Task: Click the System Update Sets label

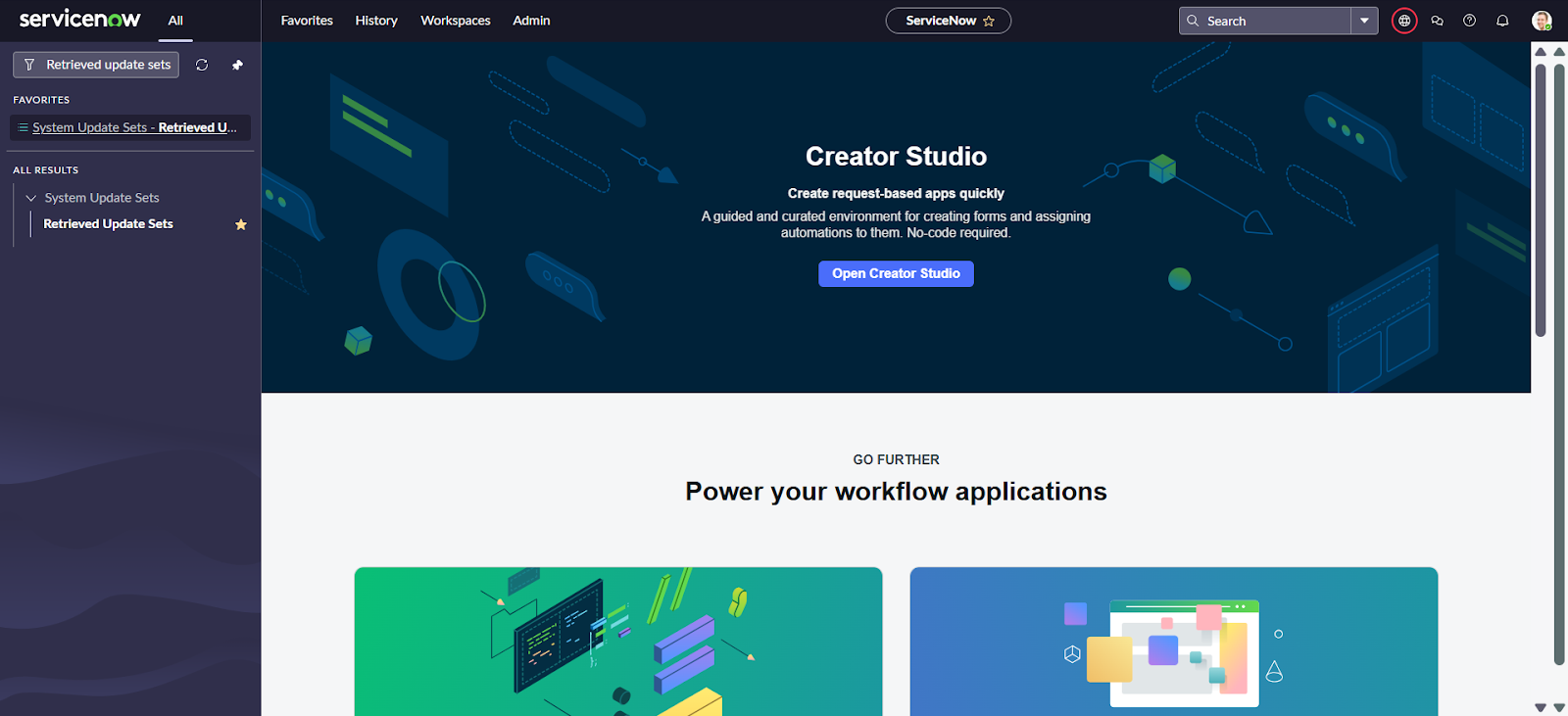Action: pyautogui.click(x=102, y=198)
